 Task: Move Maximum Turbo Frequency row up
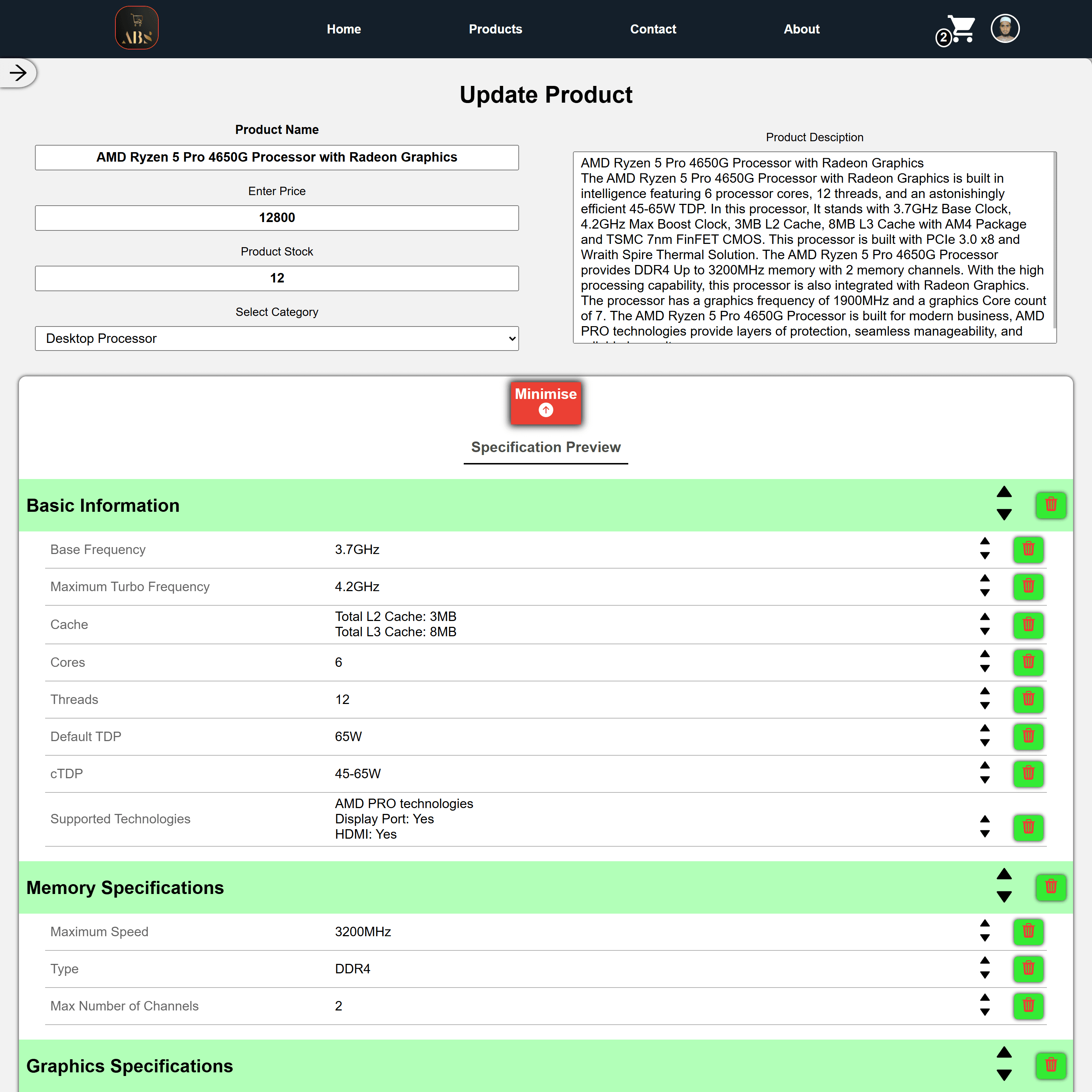click(985, 578)
